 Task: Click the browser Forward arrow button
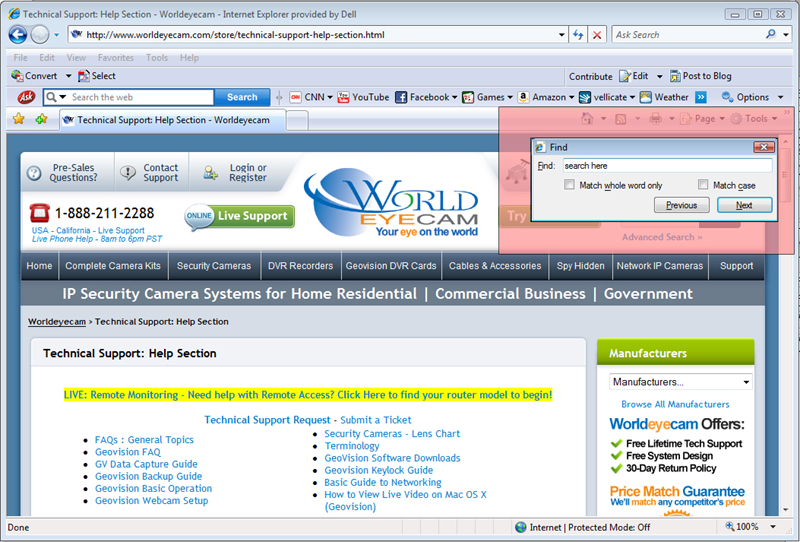tap(40, 35)
